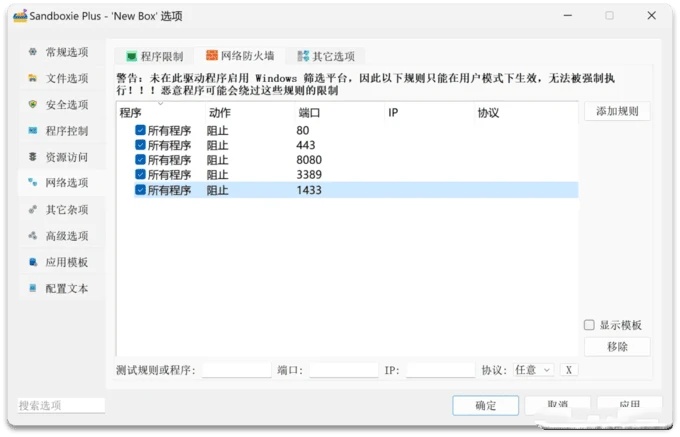Image resolution: width=680 pixels, height=437 pixels.
Task: Click the 端口 test input field
Action: tap(343, 370)
